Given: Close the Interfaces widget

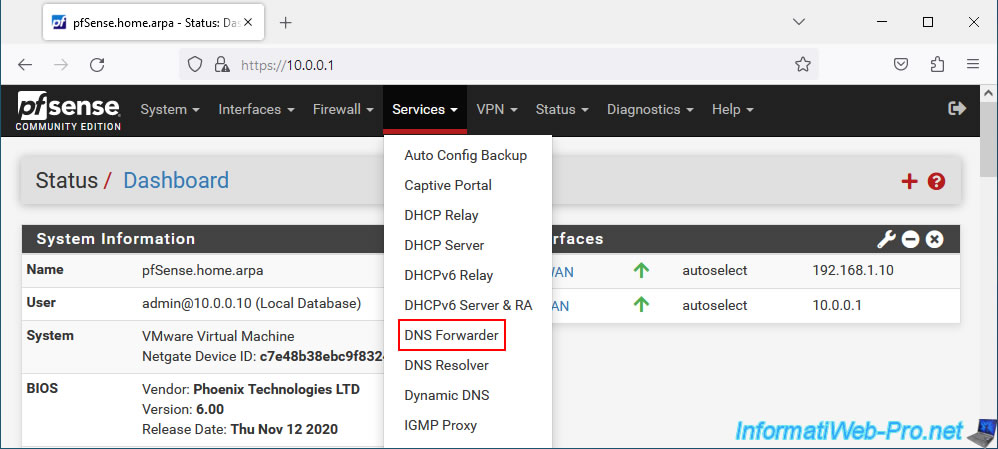Looking at the screenshot, I should click(x=934, y=239).
